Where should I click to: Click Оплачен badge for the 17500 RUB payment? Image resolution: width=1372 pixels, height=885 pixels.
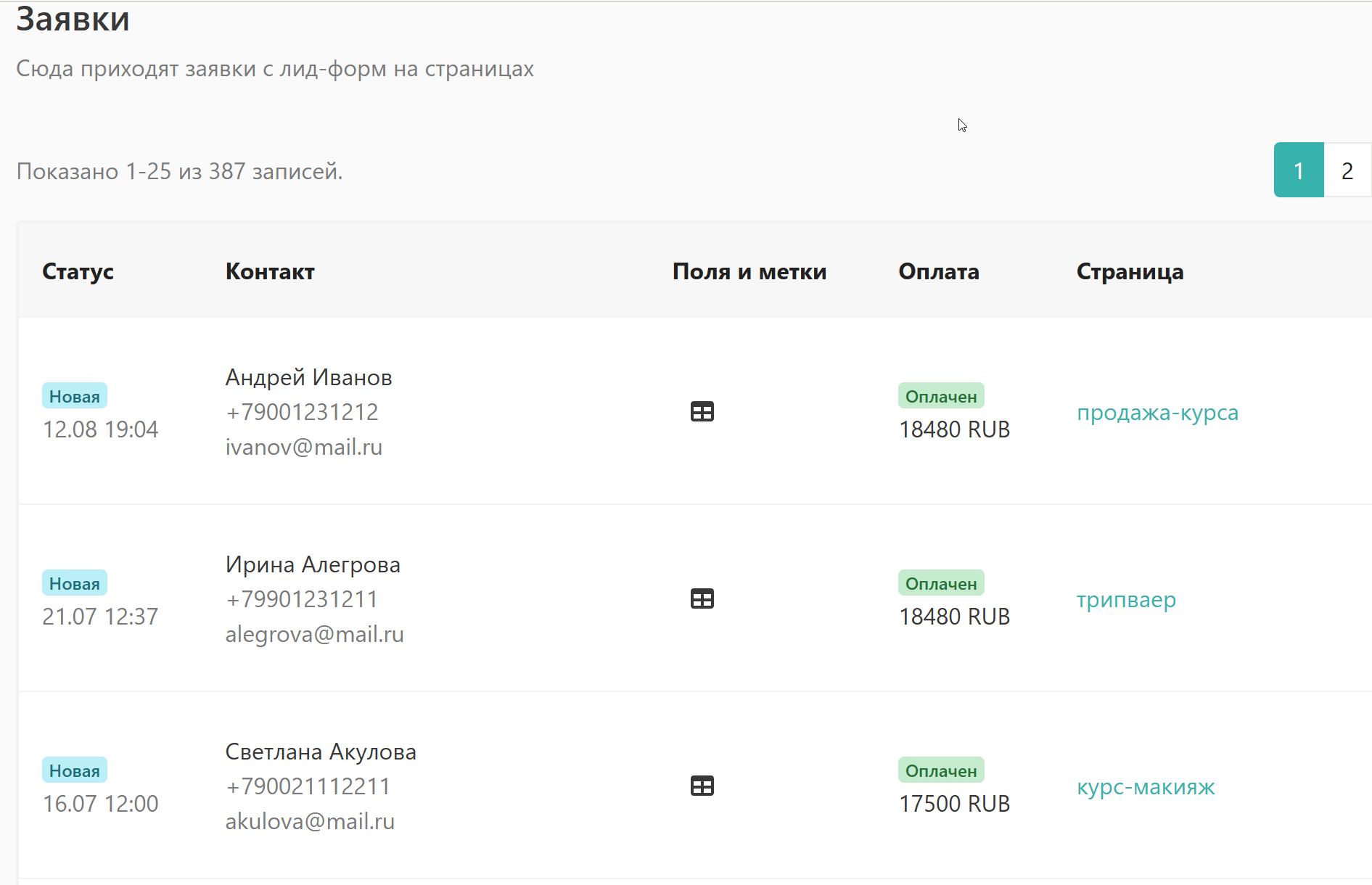click(x=940, y=770)
